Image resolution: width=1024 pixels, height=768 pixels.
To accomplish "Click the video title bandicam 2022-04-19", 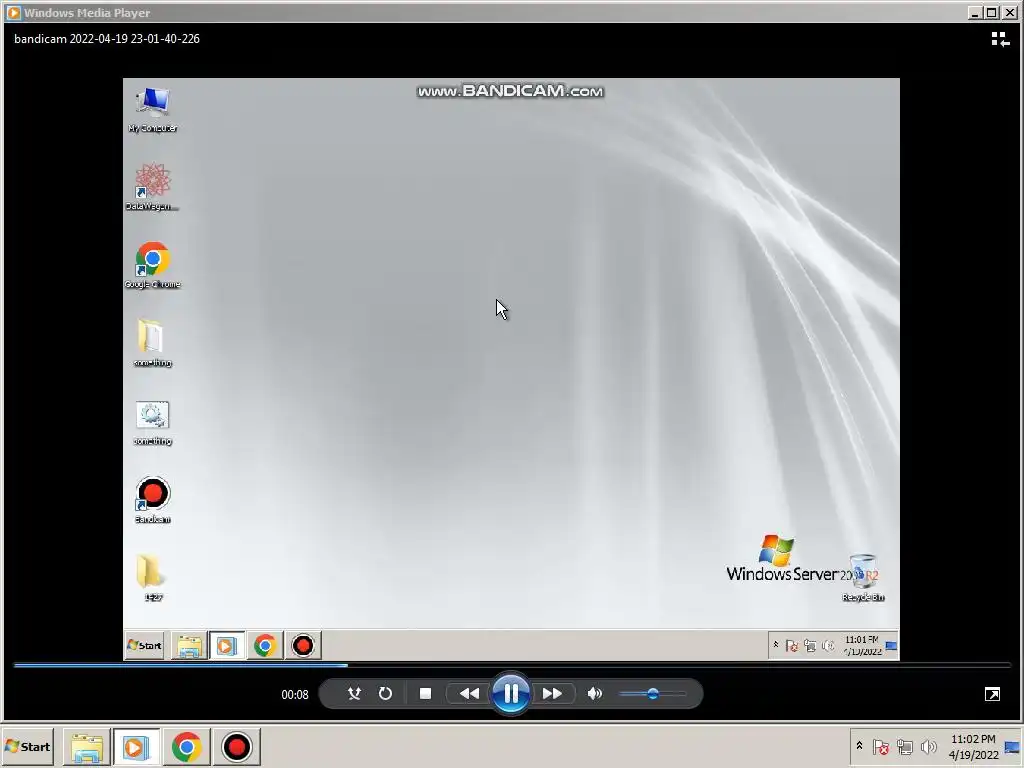I will (x=107, y=39).
